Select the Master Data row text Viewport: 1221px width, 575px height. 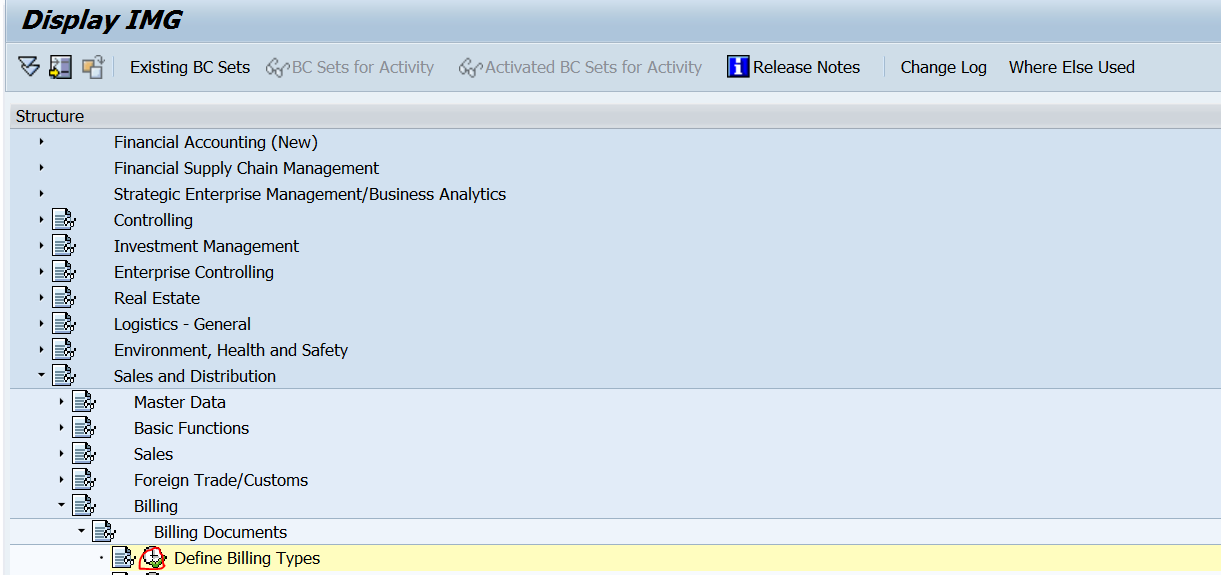[x=180, y=402]
